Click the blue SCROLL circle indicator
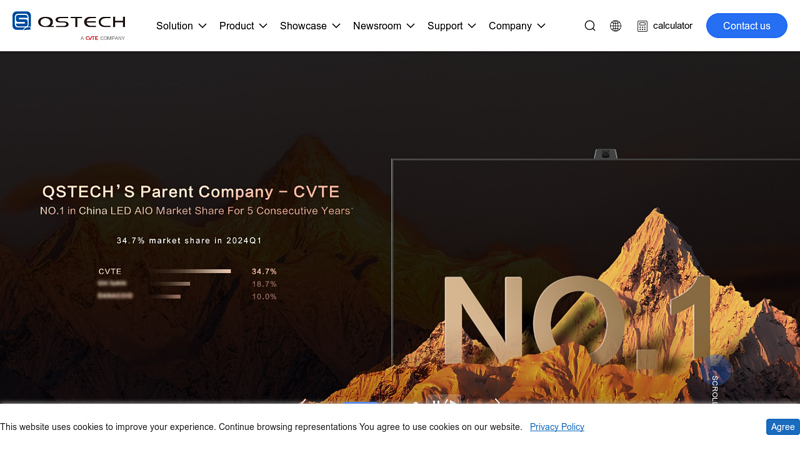Screen dimensions: 800x450 click(x=715, y=371)
